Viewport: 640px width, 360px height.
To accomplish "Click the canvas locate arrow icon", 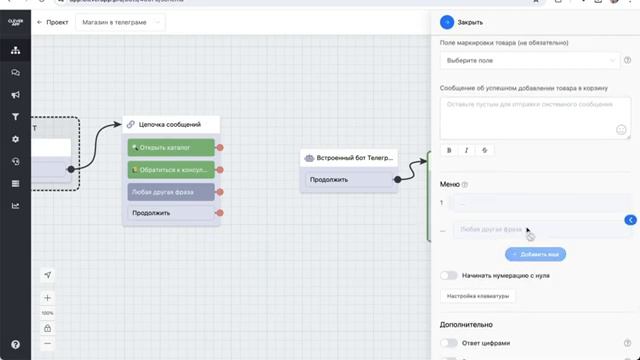I will [x=47, y=275].
